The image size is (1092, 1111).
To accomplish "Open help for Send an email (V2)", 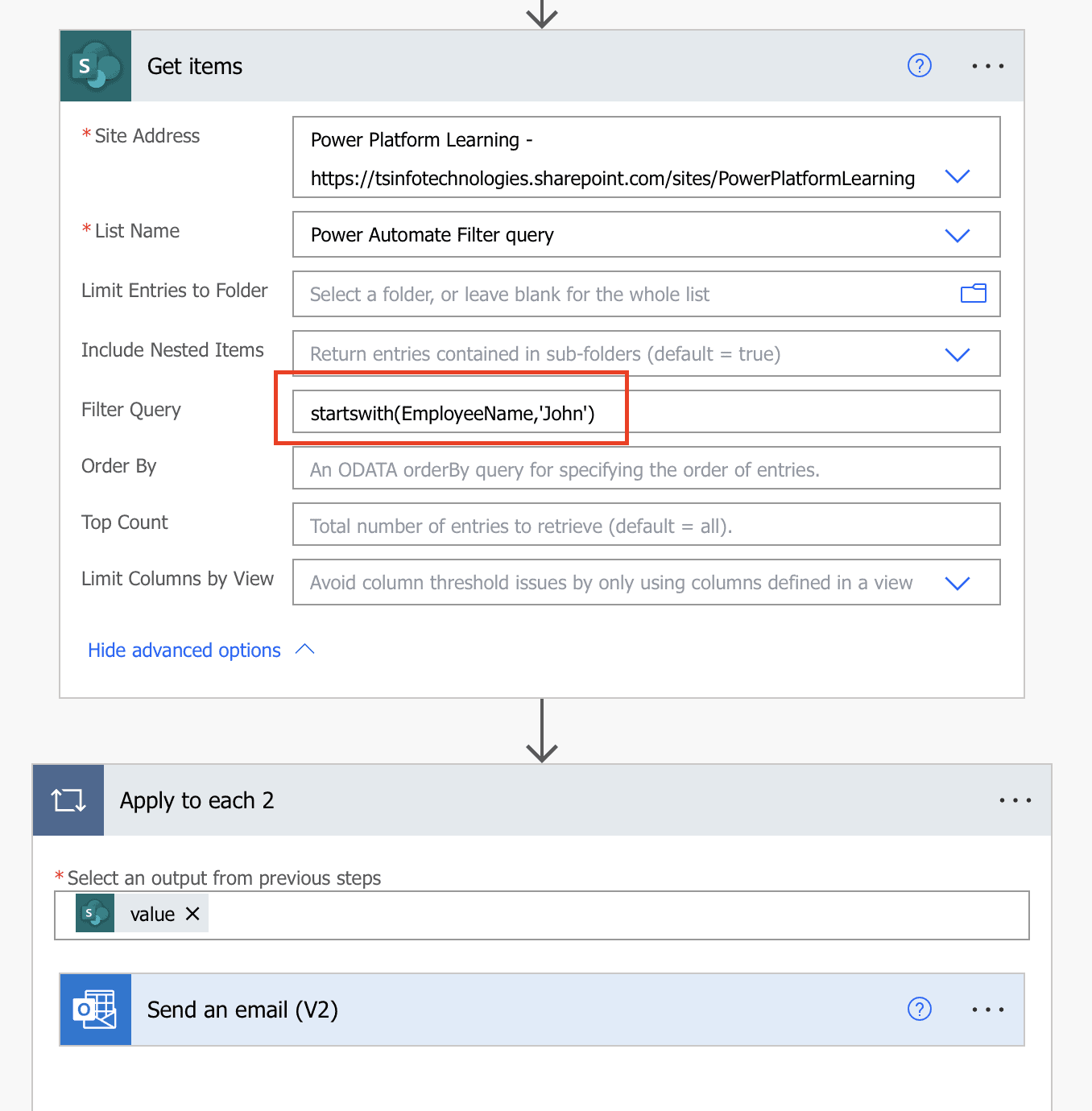I will (x=920, y=1009).
